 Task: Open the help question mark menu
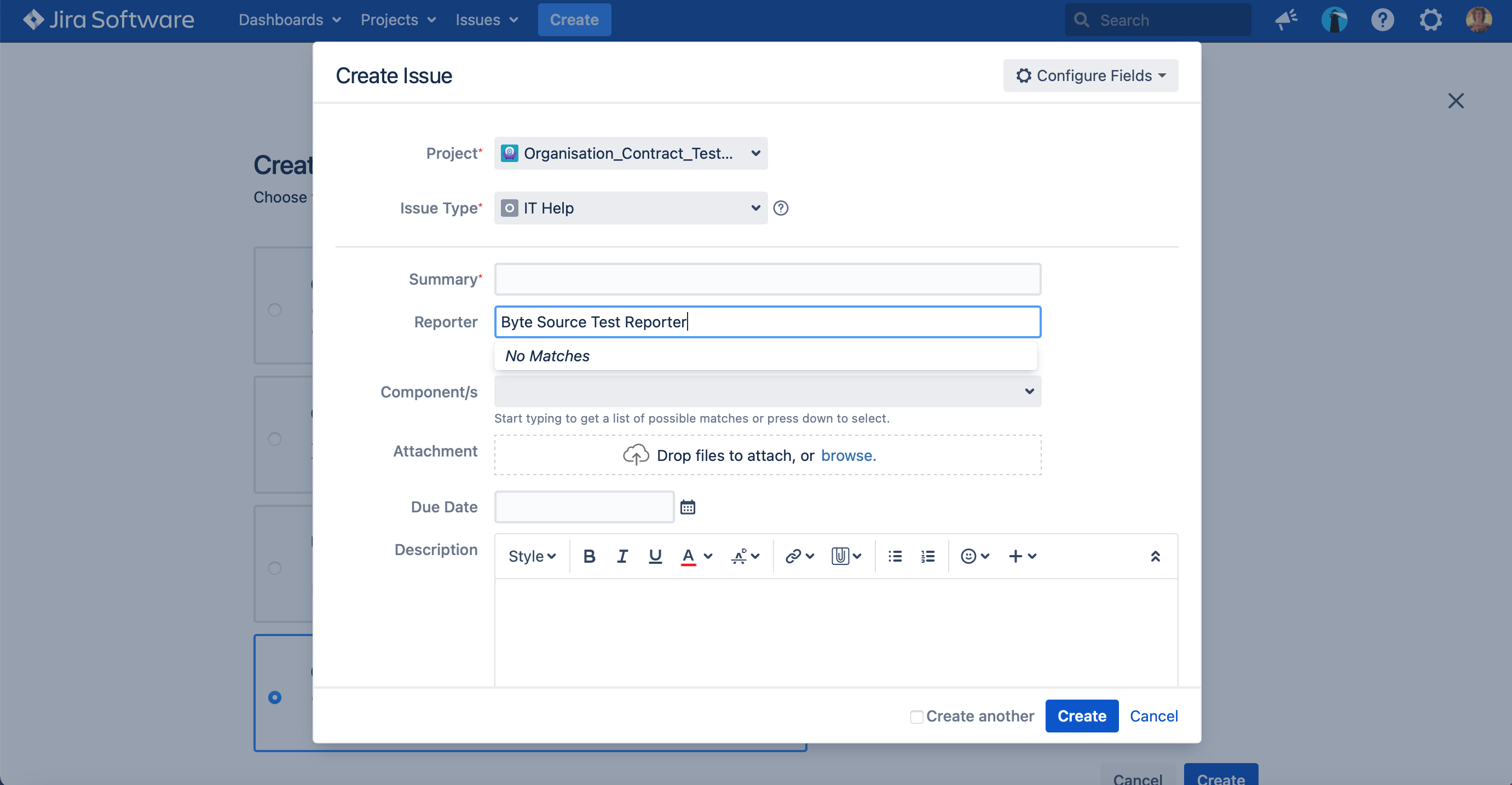click(1382, 20)
